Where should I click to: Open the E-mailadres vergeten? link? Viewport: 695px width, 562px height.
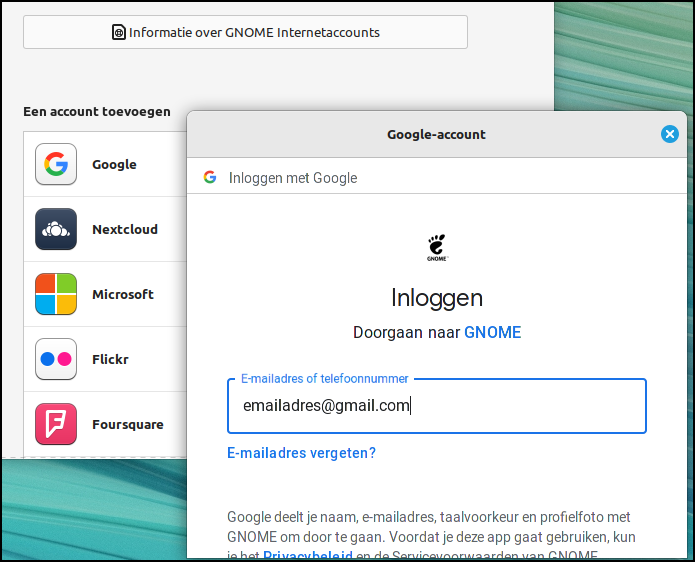(301, 453)
